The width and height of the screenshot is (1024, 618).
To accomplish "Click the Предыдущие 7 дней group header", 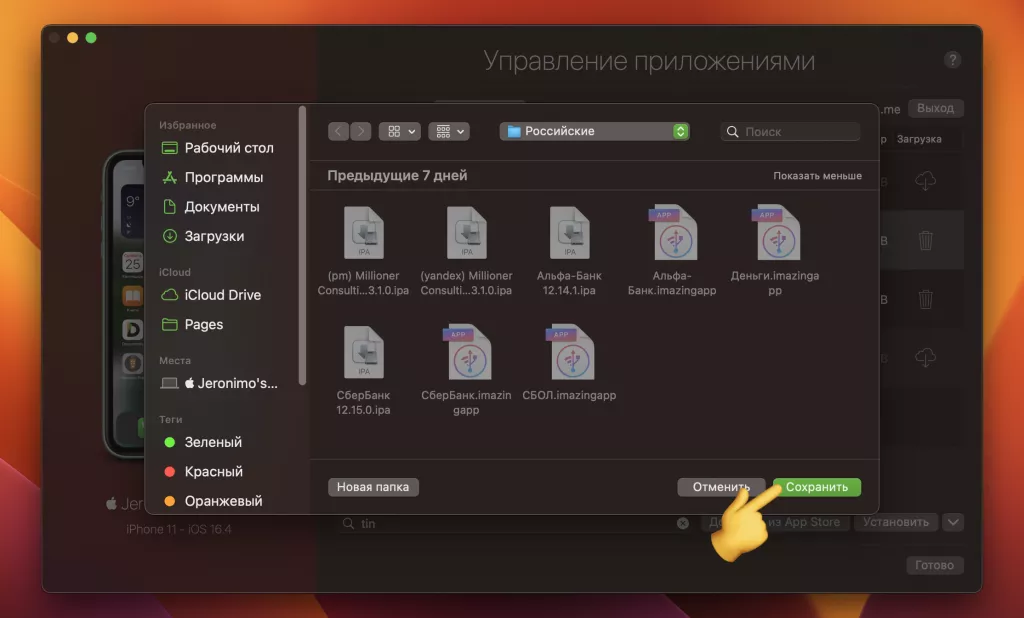I will pos(397,176).
